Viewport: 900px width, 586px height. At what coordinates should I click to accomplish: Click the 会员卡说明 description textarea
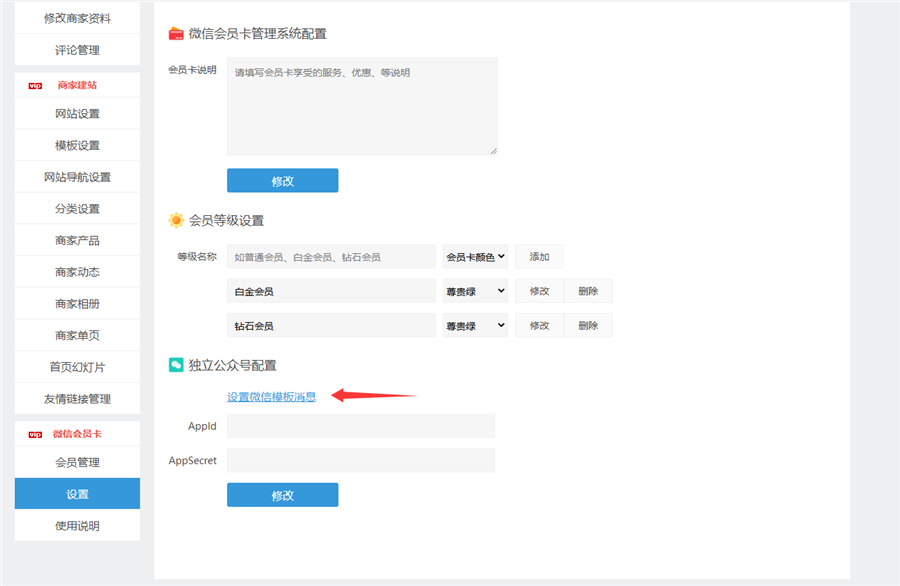click(x=361, y=106)
